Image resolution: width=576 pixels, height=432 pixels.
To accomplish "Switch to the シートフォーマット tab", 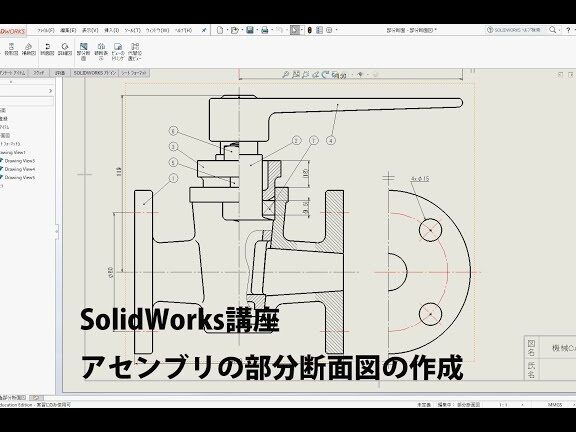I will 134,73.
